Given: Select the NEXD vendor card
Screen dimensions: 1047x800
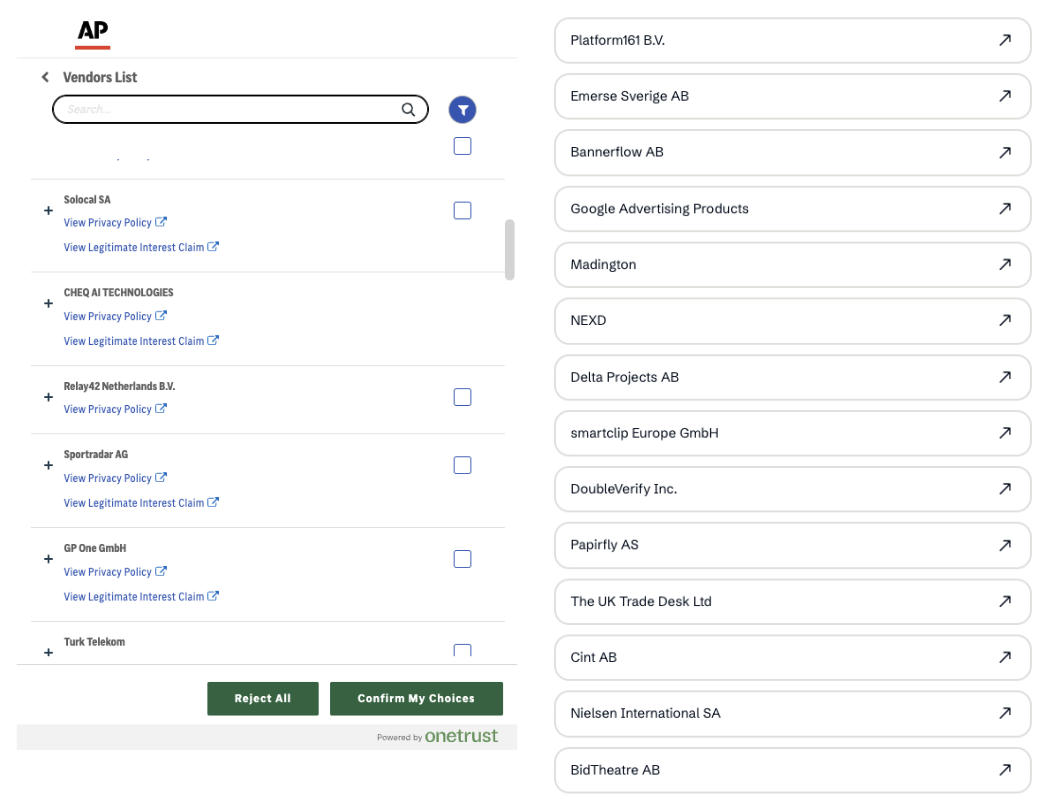Looking at the screenshot, I should click(x=793, y=321).
